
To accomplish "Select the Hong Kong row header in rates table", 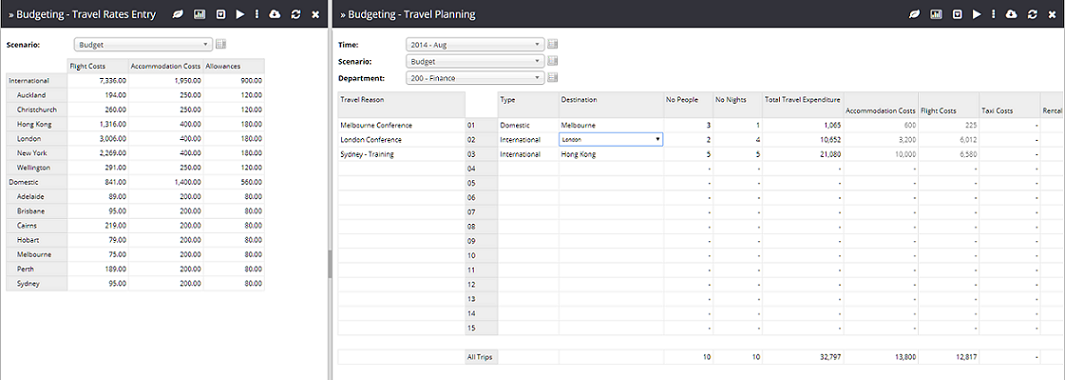I will (37, 124).
